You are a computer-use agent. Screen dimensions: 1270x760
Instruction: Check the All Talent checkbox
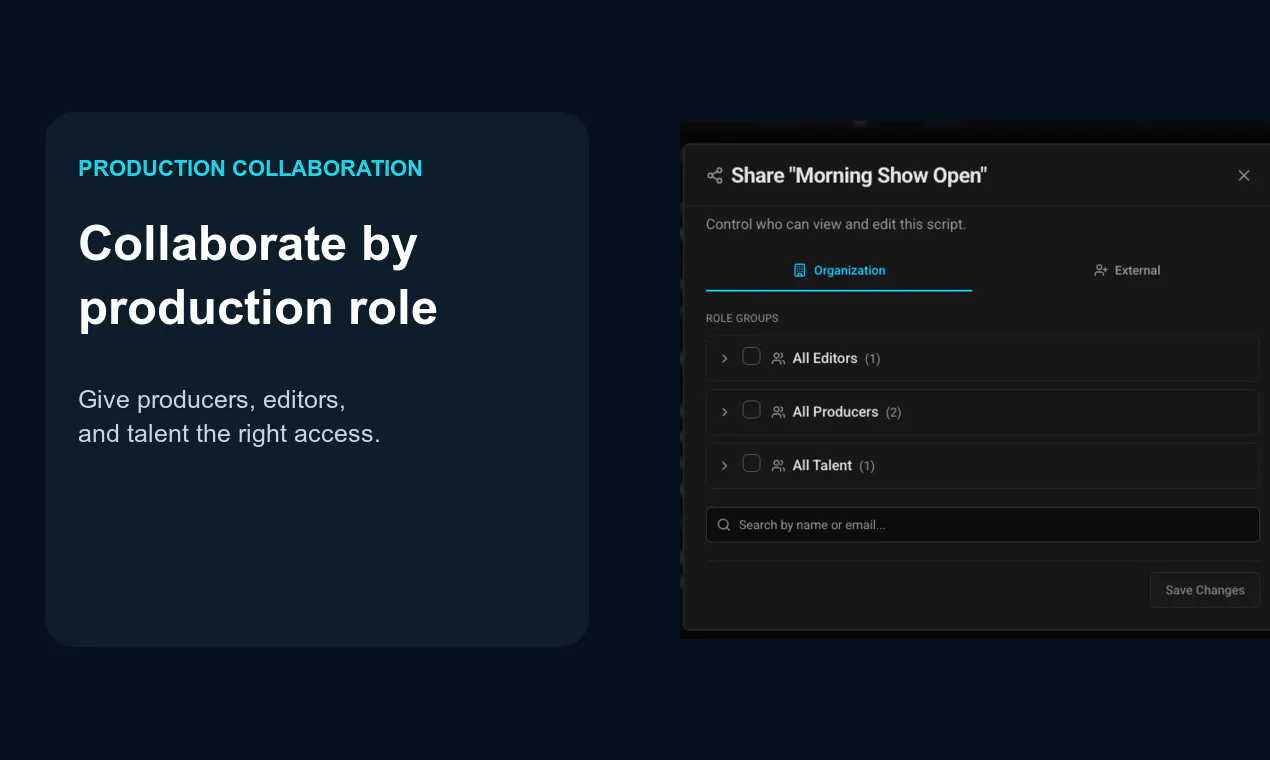[751, 465]
